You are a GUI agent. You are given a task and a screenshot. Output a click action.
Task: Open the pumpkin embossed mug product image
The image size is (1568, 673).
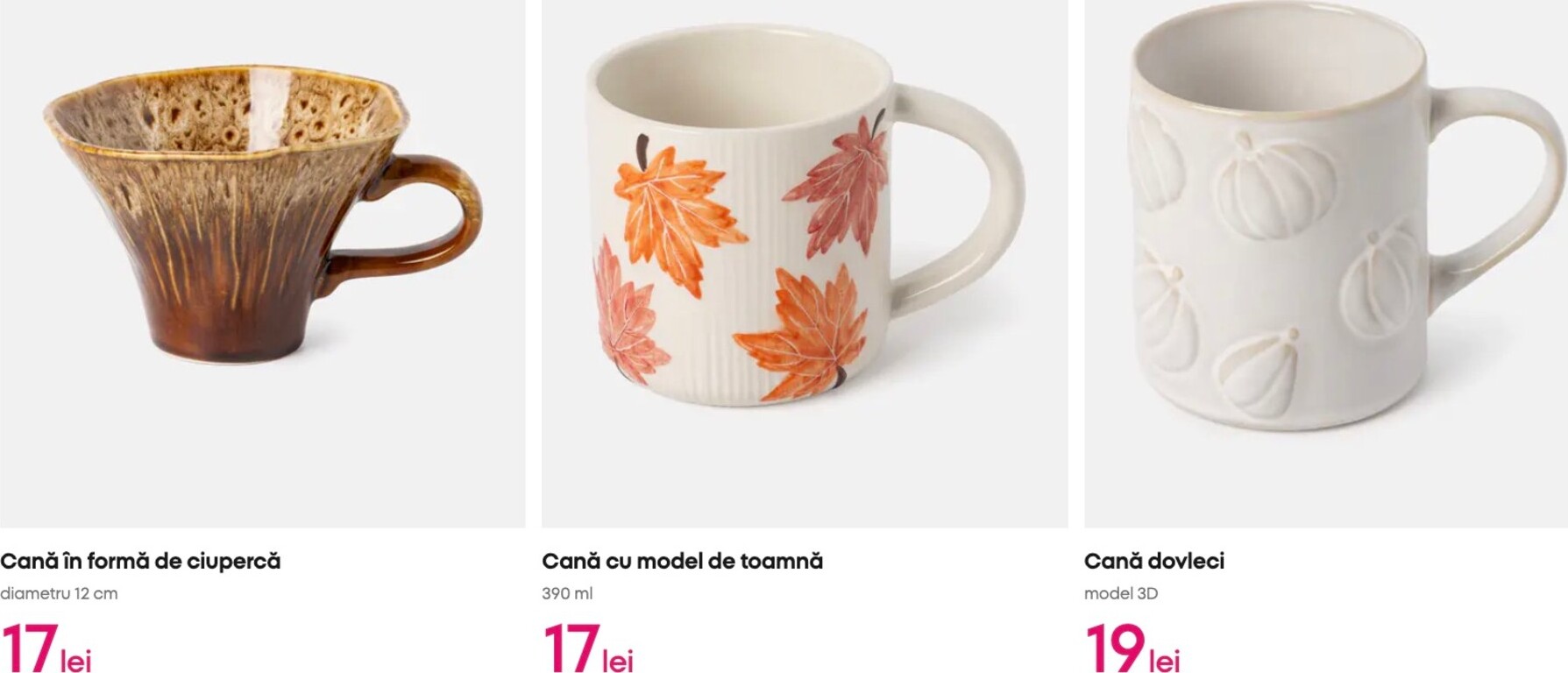pyautogui.click(x=1326, y=263)
